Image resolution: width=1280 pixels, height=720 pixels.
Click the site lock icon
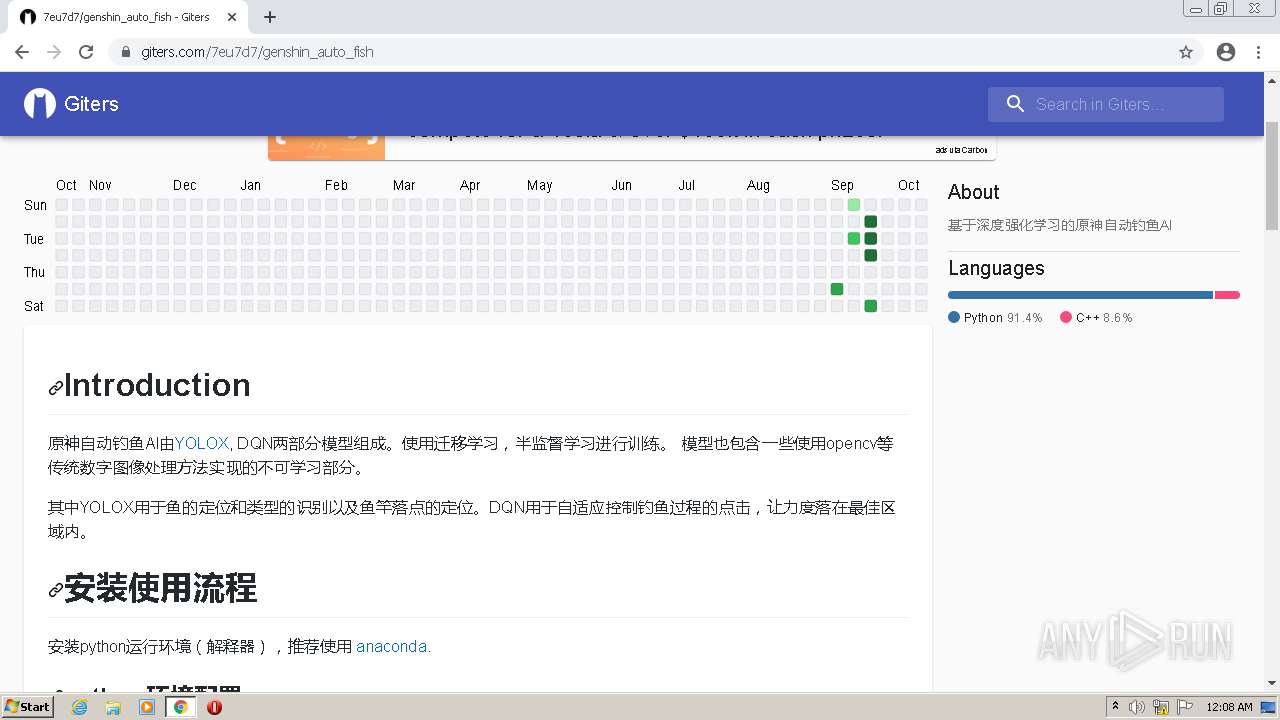pyautogui.click(x=126, y=52)
